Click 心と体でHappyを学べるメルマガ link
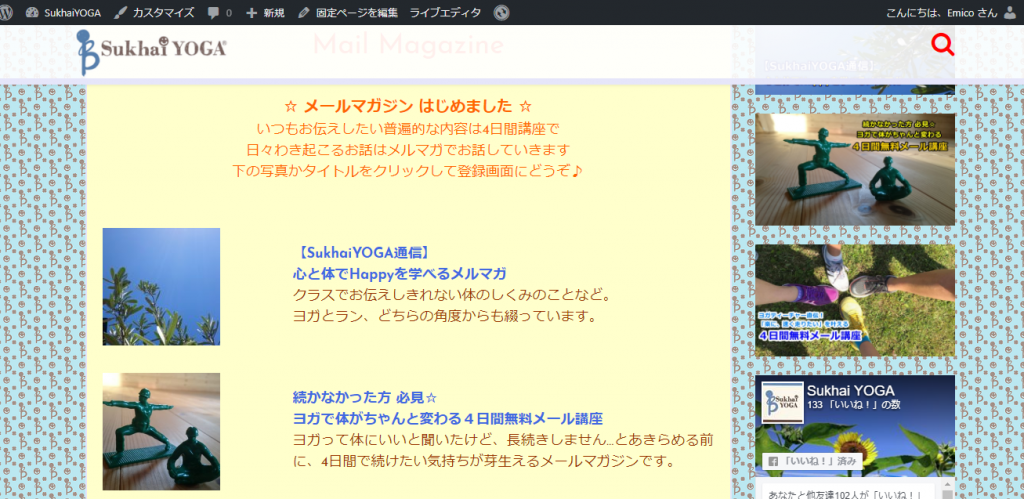This screenshot has width=1024, height=499. click(399, 274)
